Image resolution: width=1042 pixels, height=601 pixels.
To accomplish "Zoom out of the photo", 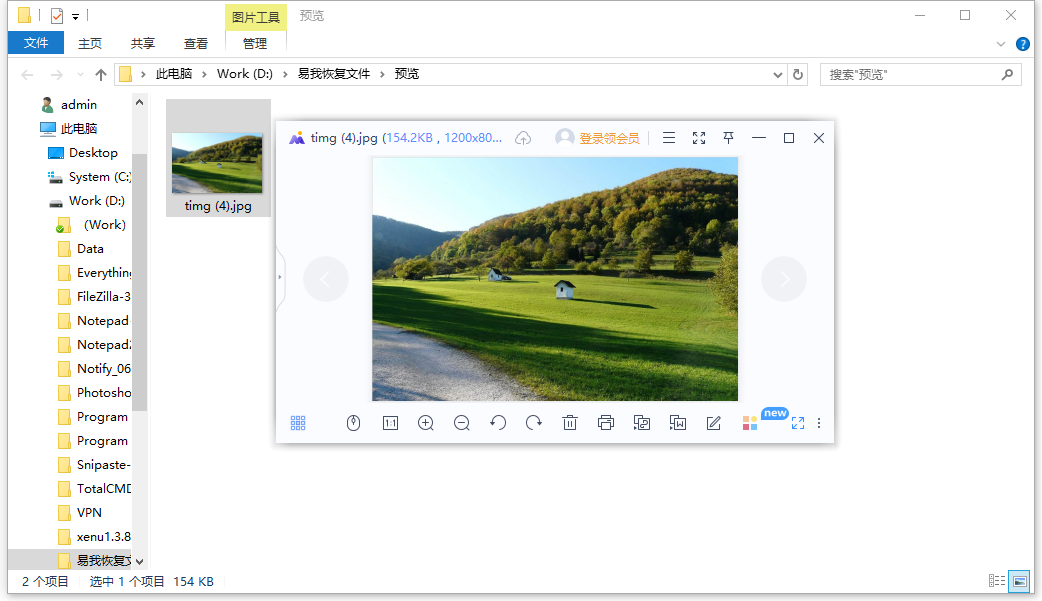I will click(x=462, y=423).
